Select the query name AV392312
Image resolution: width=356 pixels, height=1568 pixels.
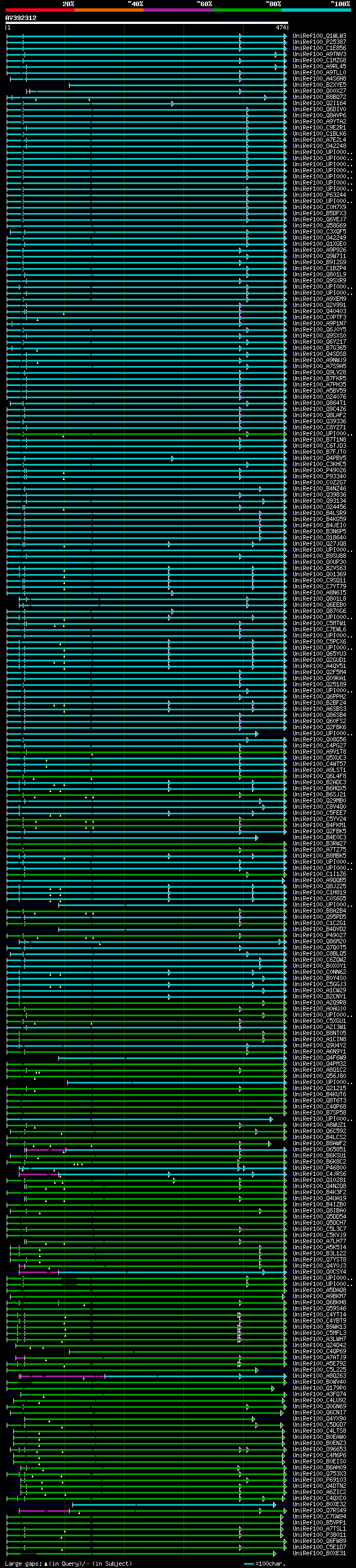point(21,18)
